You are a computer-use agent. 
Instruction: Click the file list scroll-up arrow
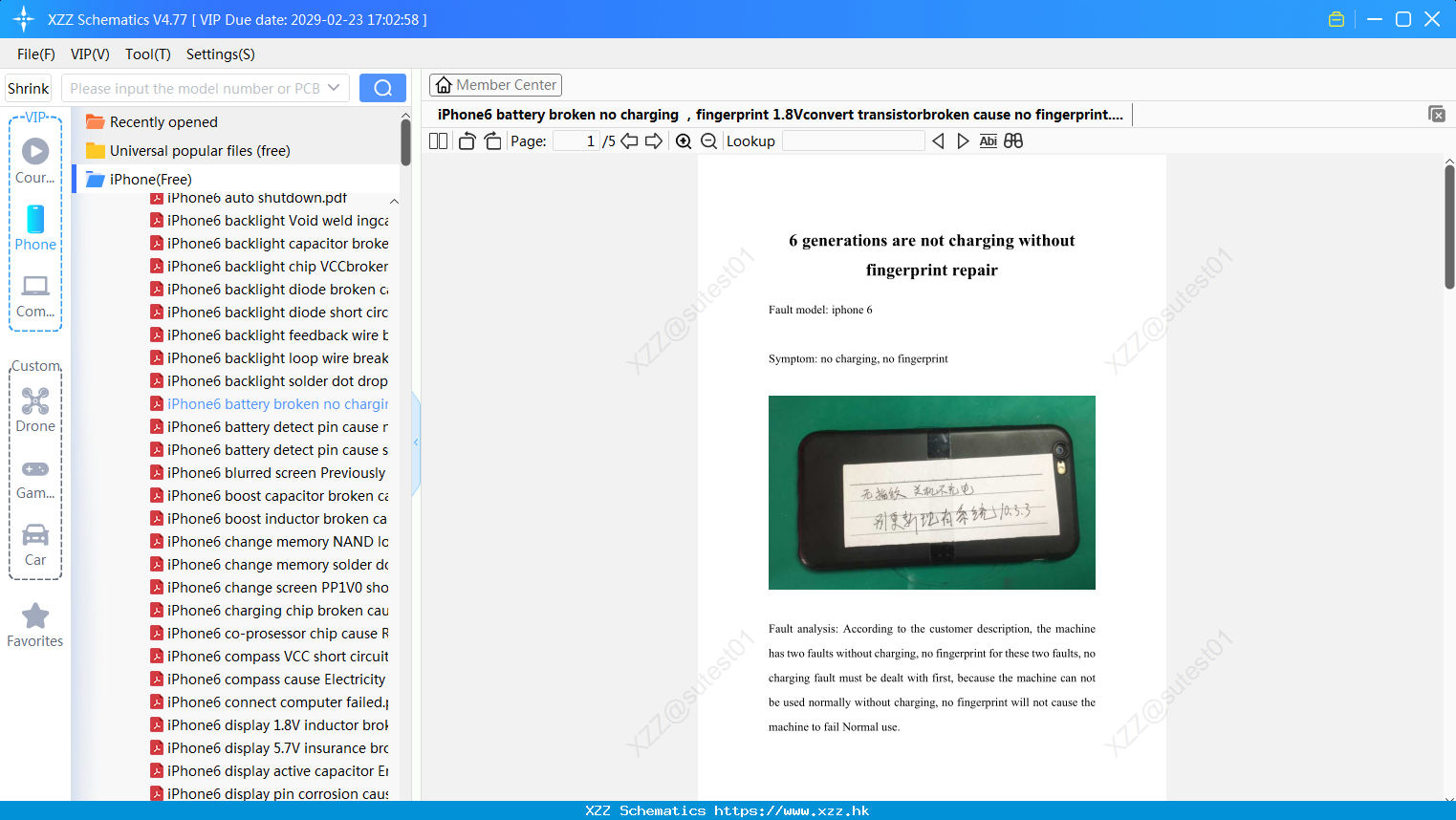(394, 201)
